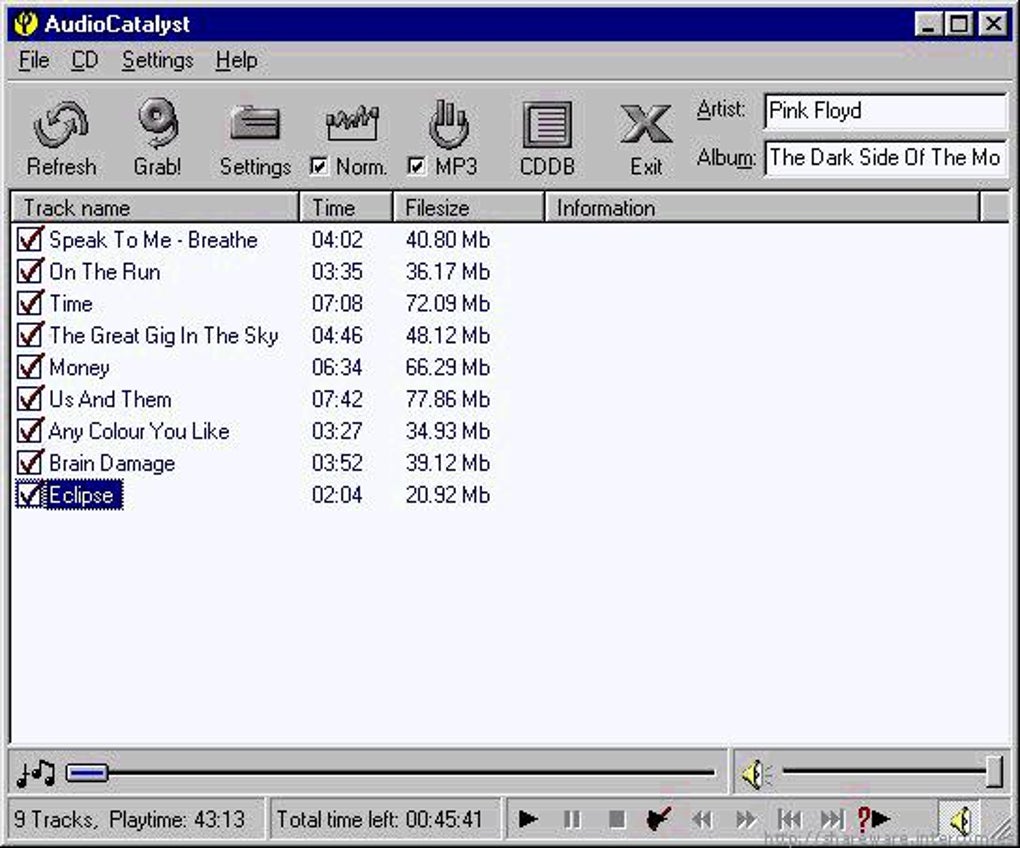Skip to the previous track button
The width and height of the screenshot is (1020, 848).
[789, 819]
